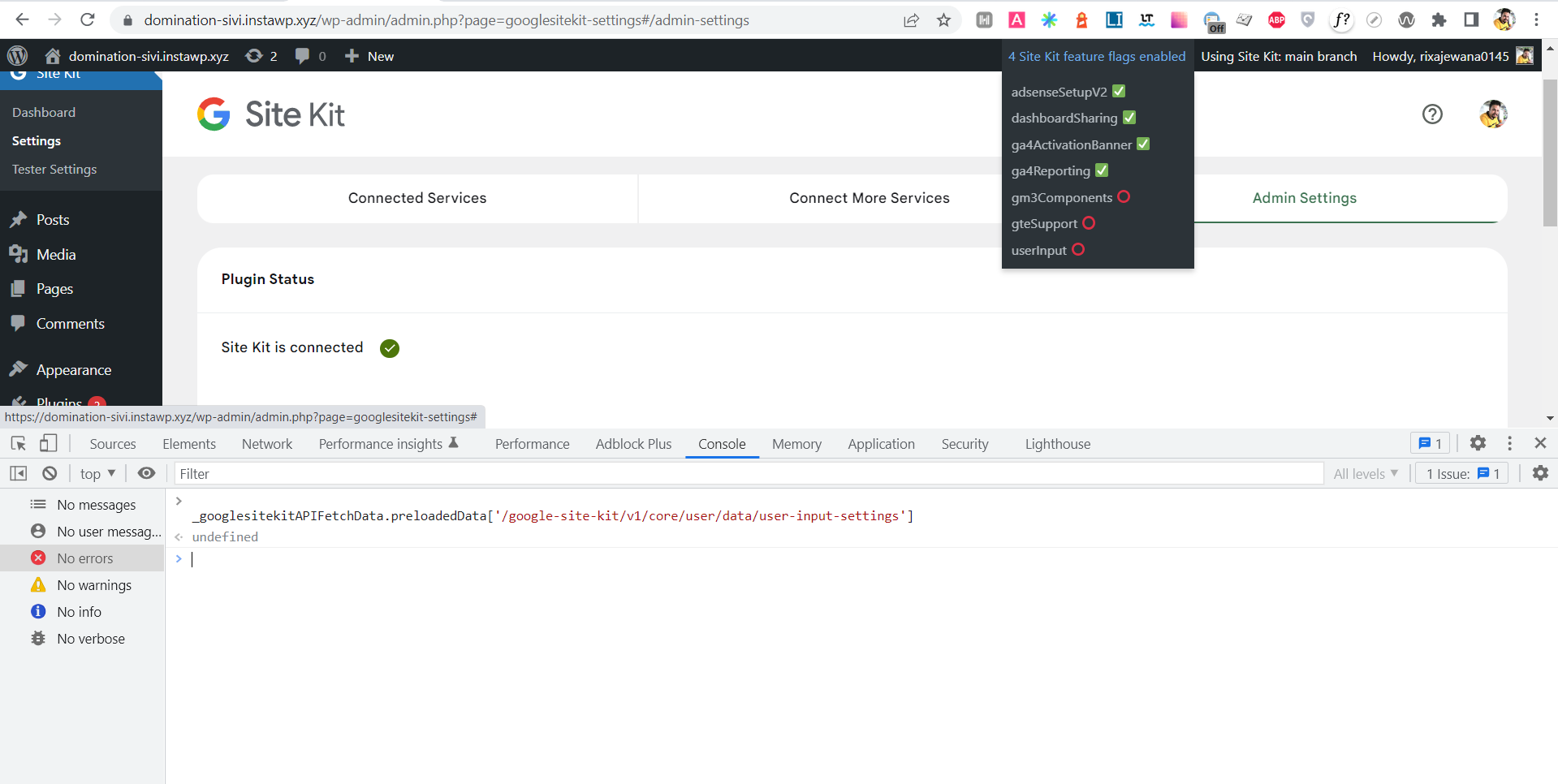This screenshot has width=1558, height=784.
Task: Open Tester Settings from the sidebar
Action: (x=54, y=169)
